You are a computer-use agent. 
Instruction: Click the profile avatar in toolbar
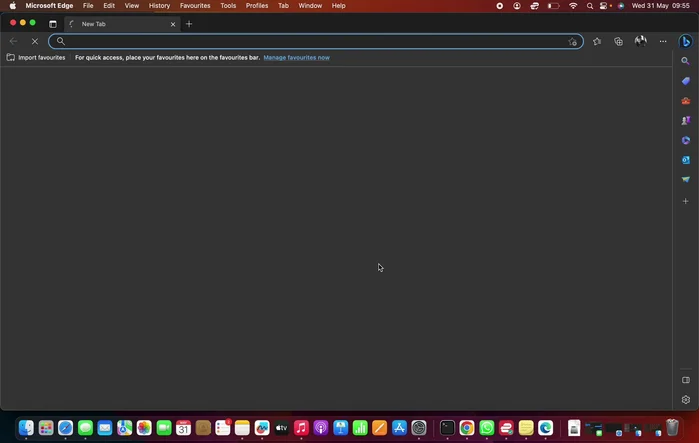pyautogui.click(x=640, y=41)
